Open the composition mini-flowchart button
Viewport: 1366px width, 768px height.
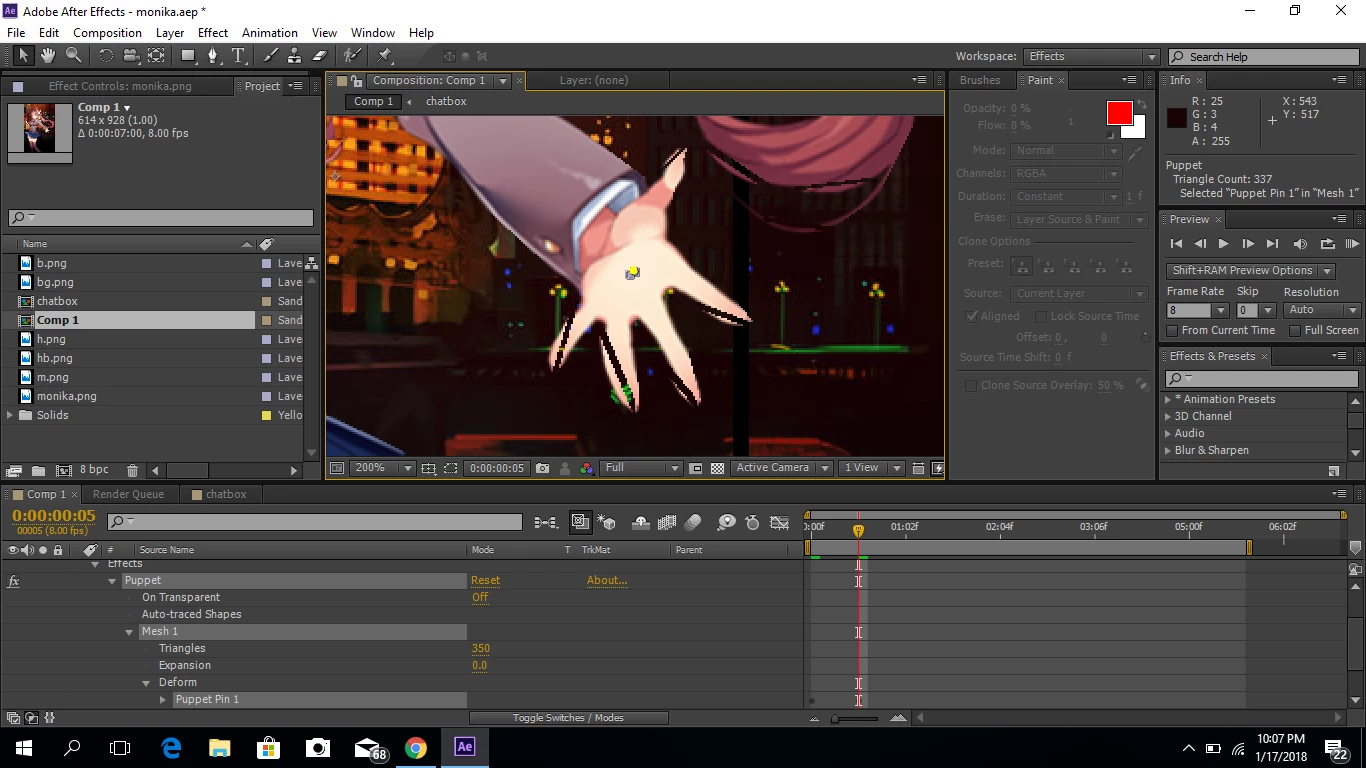pyautogui.click(x=545, y=522)
